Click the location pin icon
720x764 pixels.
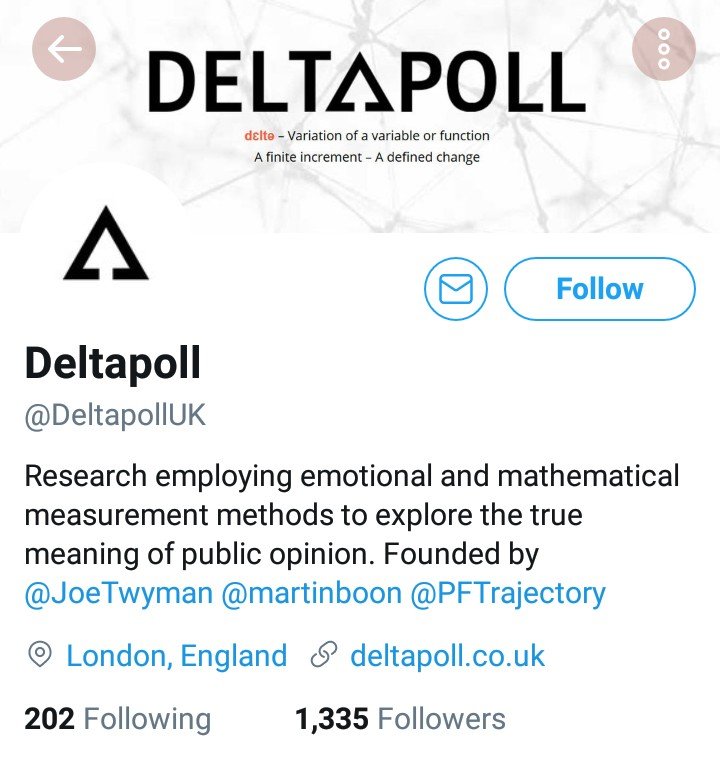pos(40,656)
